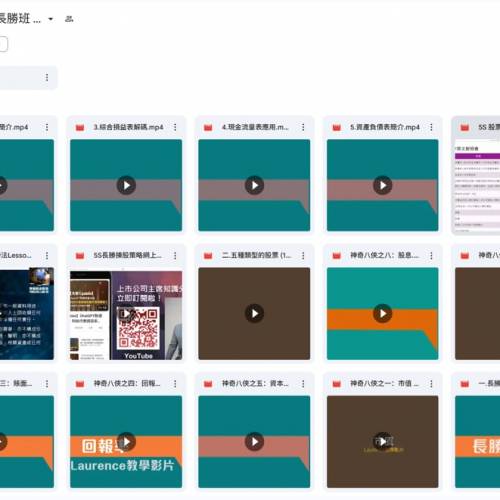Click video file icon of 4.現金流量表 file
This screenshot has width=500, height=500.
208,127
